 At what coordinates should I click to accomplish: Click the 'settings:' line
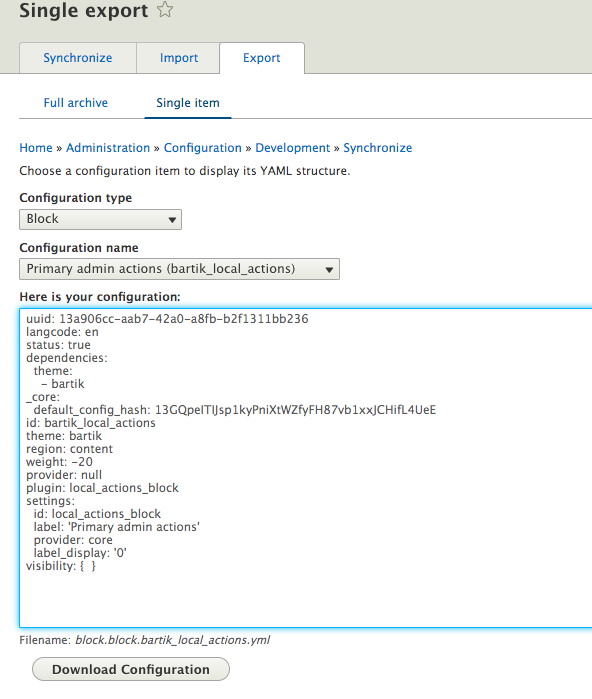click(x=50, y=501)
